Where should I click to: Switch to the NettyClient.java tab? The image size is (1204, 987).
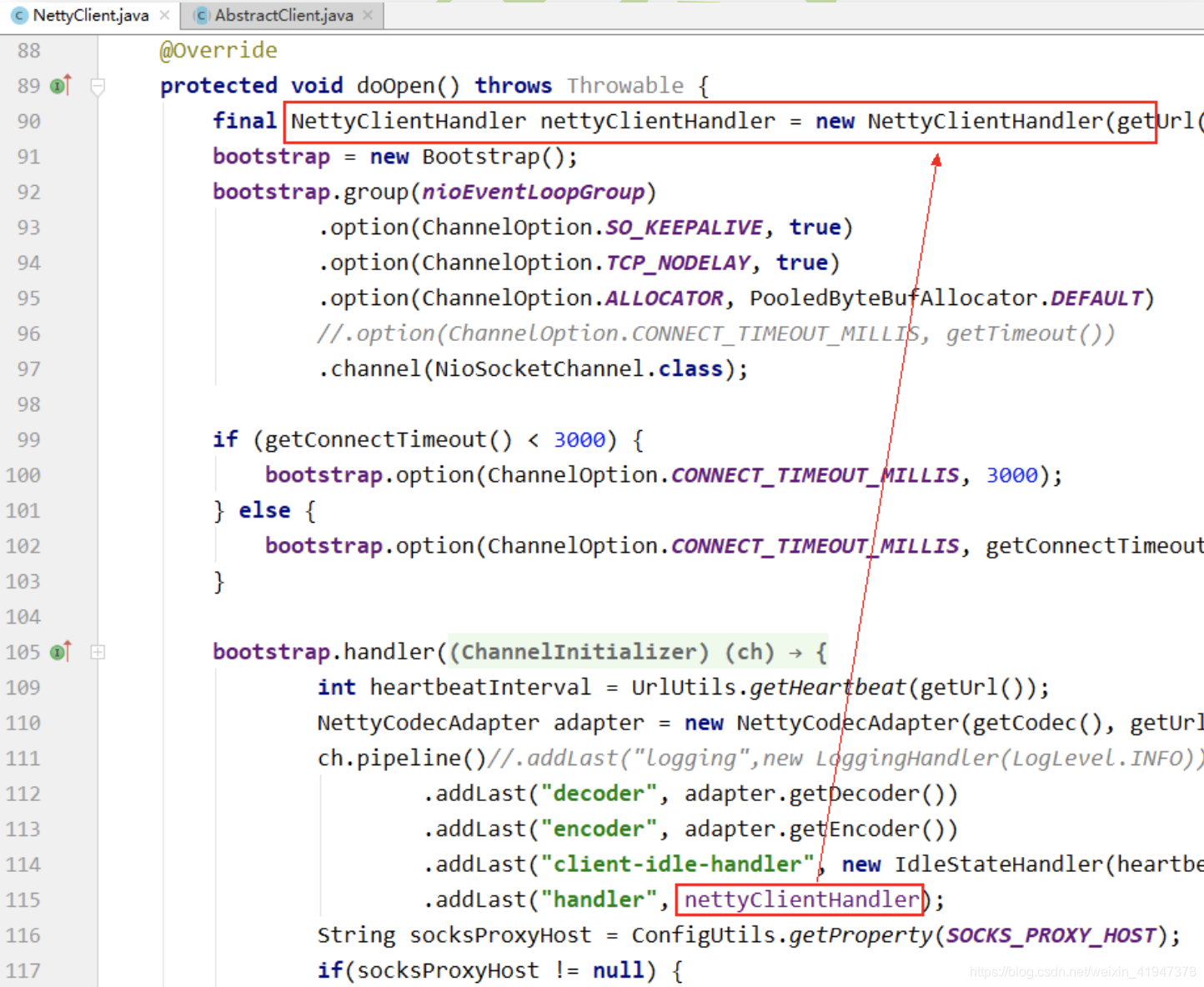pos(90,15)
